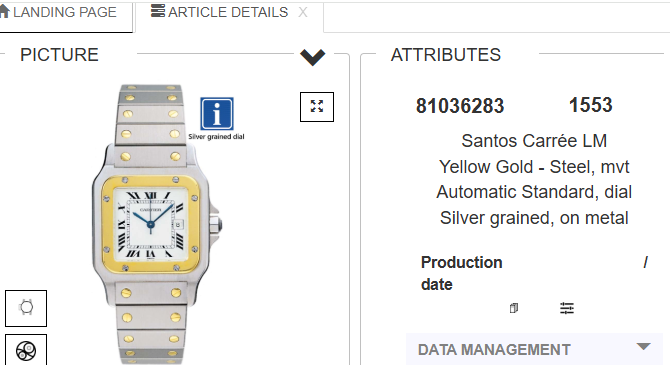Click the Silver grained dial label

[x=216, y=137]
